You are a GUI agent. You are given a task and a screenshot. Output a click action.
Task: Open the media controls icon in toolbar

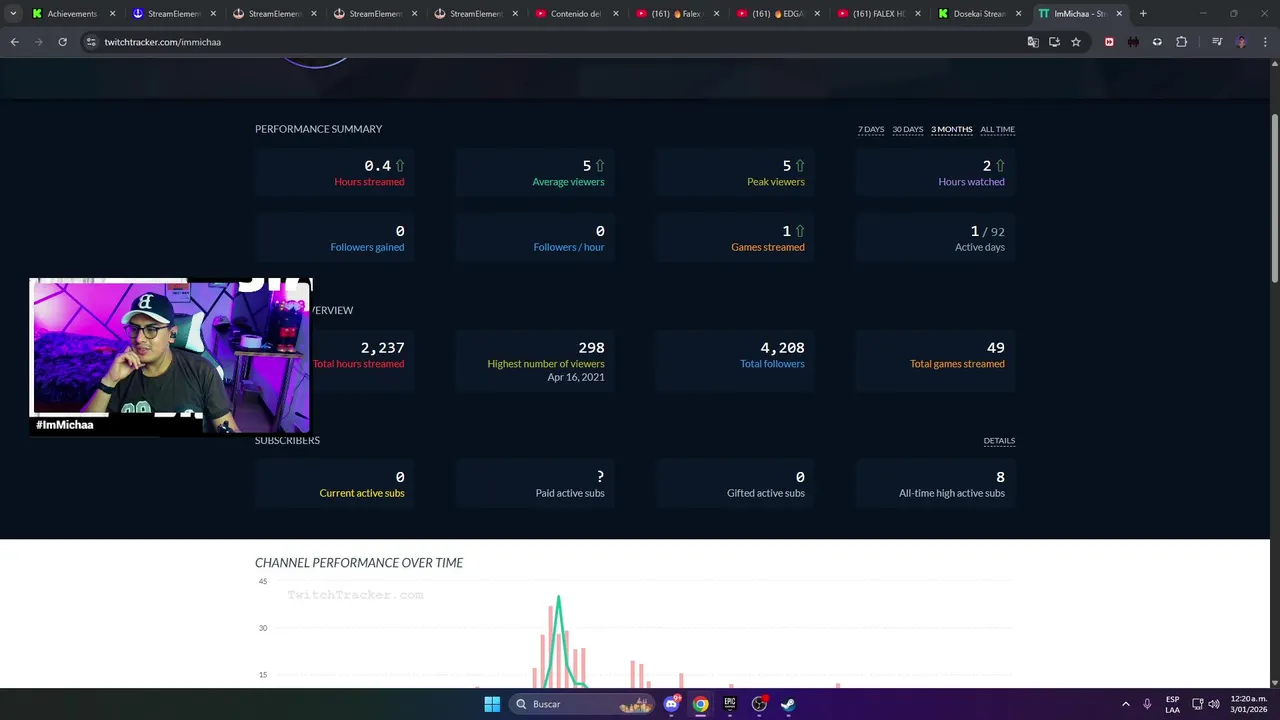(x=1217, y=42)
